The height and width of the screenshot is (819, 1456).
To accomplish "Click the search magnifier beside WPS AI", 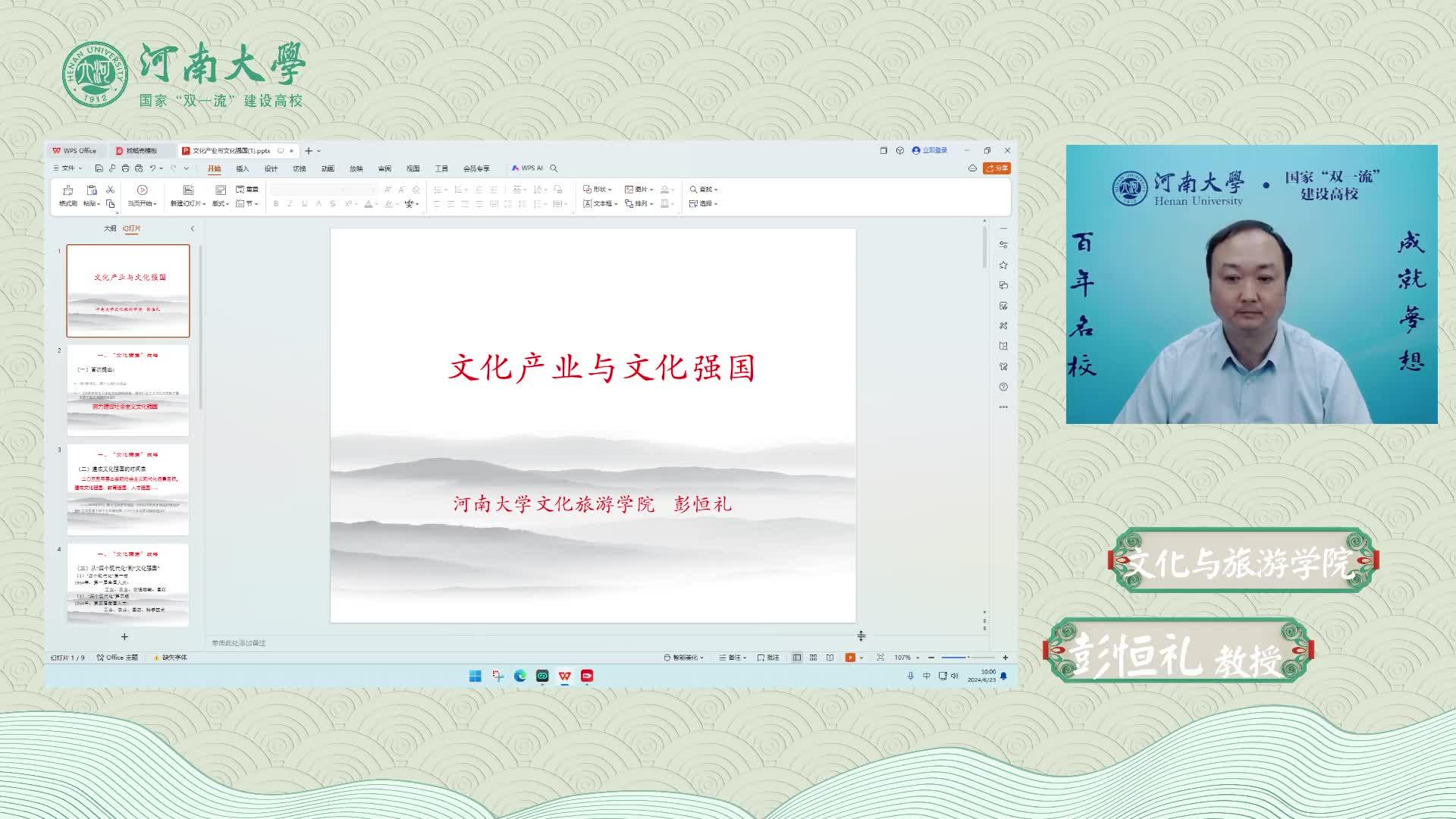I will coord(554,168).
